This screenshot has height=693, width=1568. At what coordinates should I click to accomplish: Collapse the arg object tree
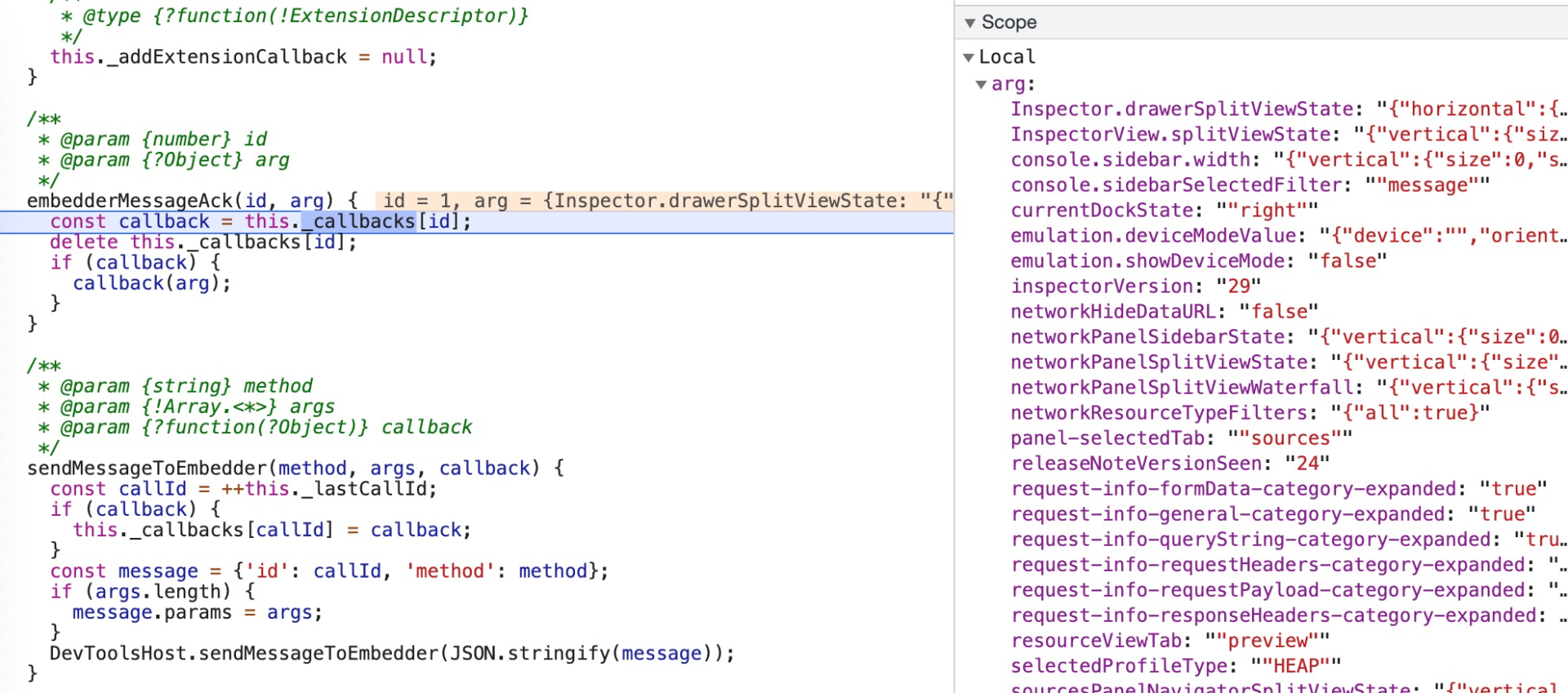pyautogui.click(x=981, y=84)
